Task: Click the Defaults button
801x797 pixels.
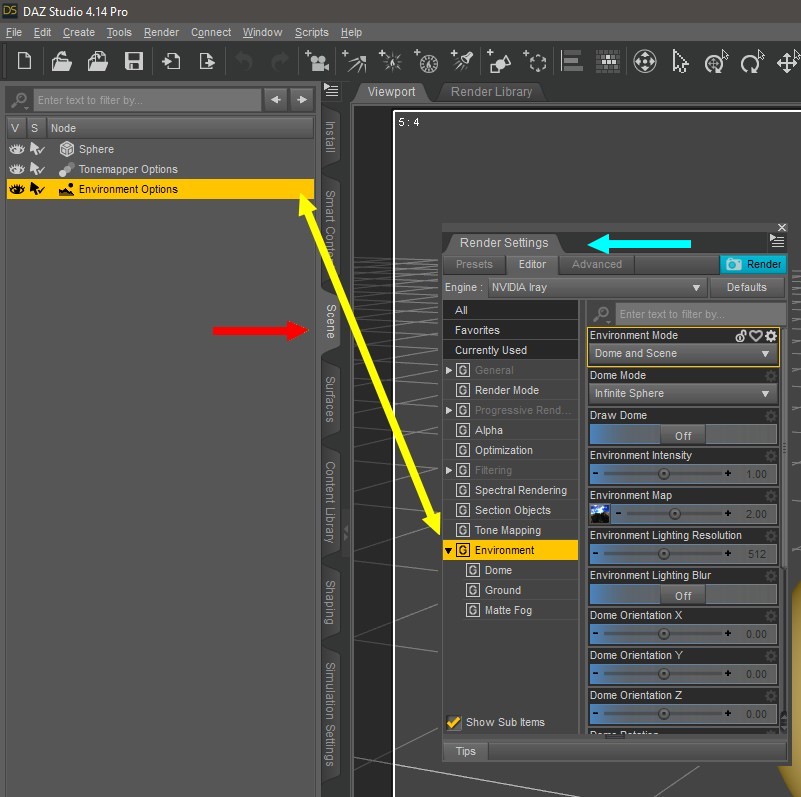Action: click(746, 287)
